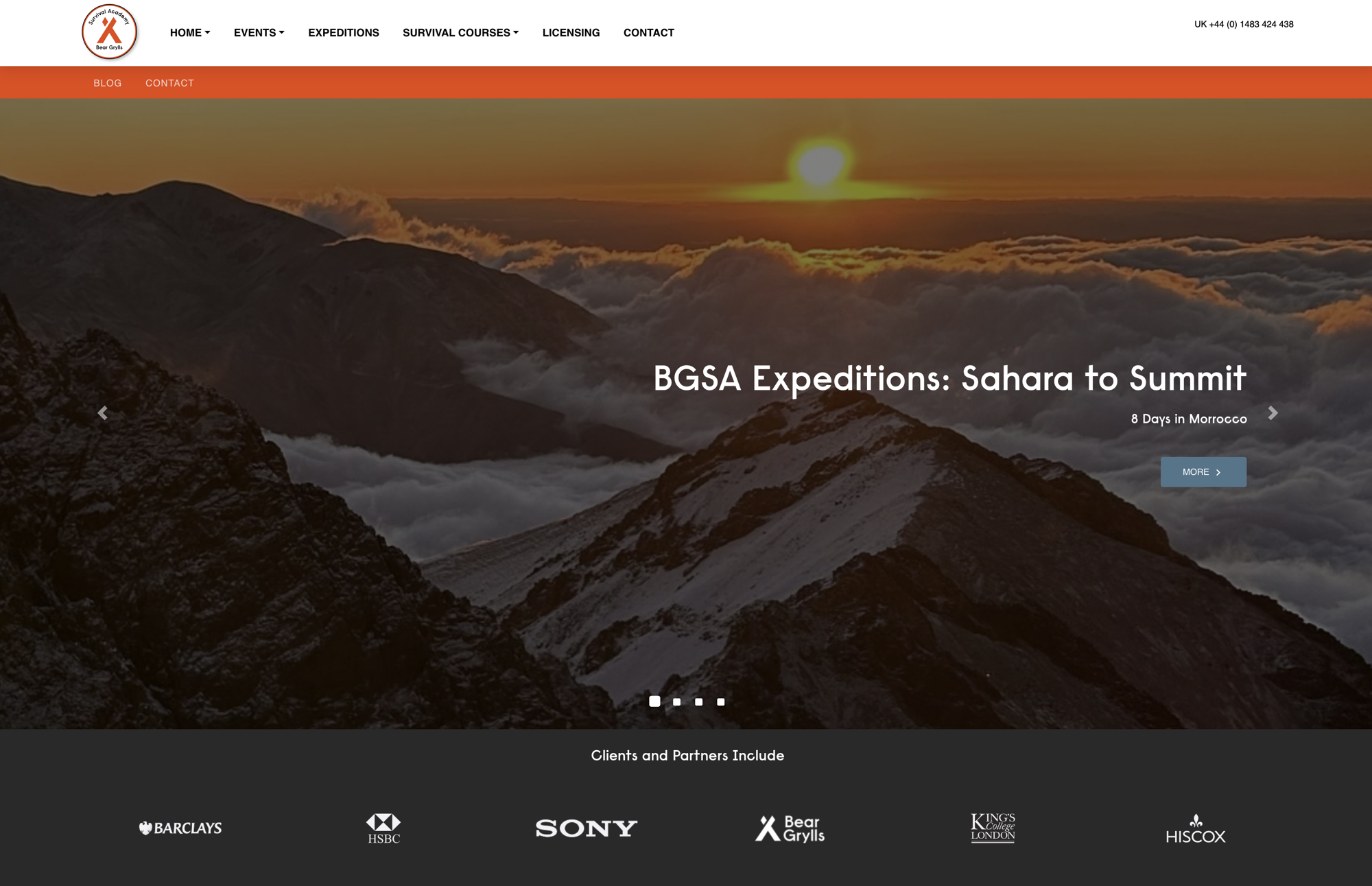
Task: Expand the Home dropdown menu
Action: (x=190, y=32)
